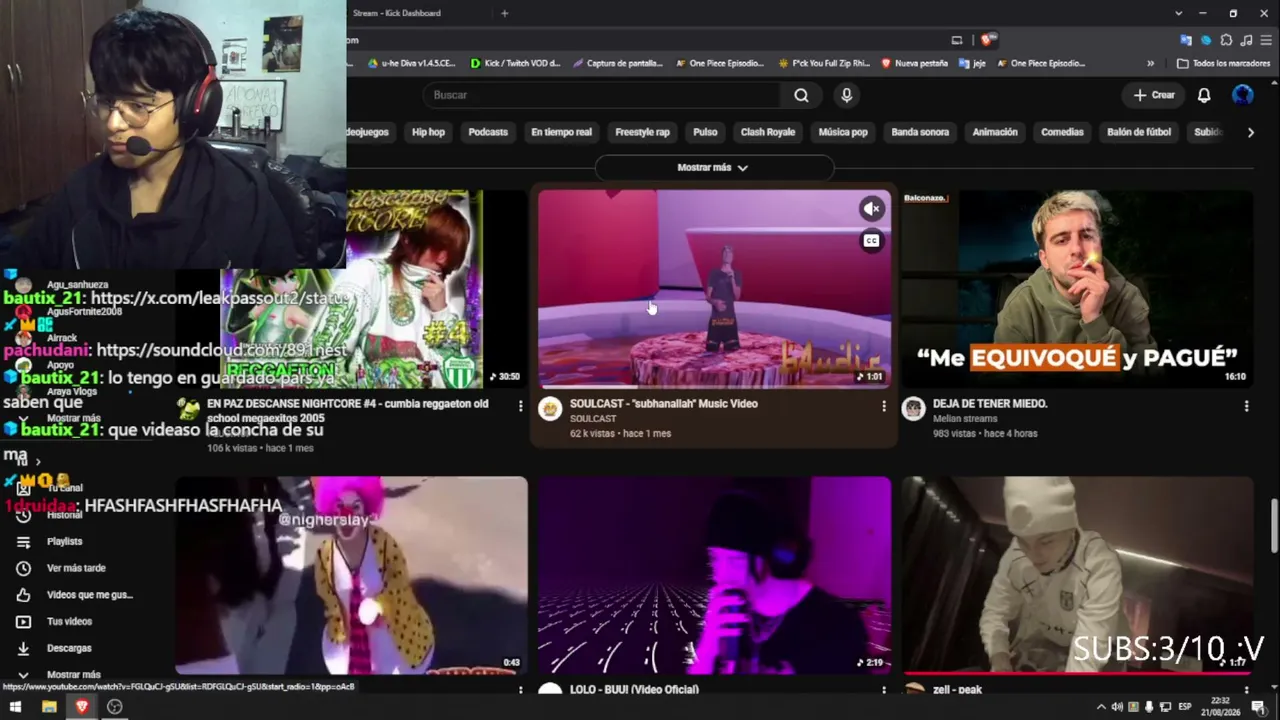1280x720 pixels.
Task: Open a new browser tab
Action: (x=504, y=13)
